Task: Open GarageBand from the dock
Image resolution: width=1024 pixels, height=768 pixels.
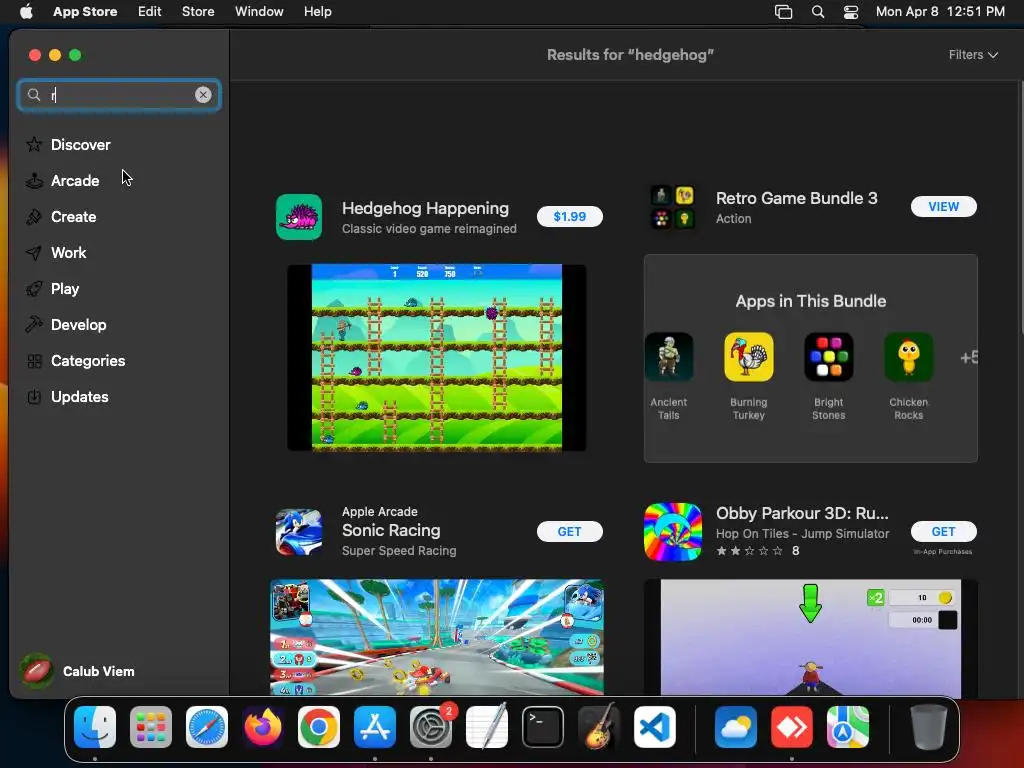Action: pos(599,727)
